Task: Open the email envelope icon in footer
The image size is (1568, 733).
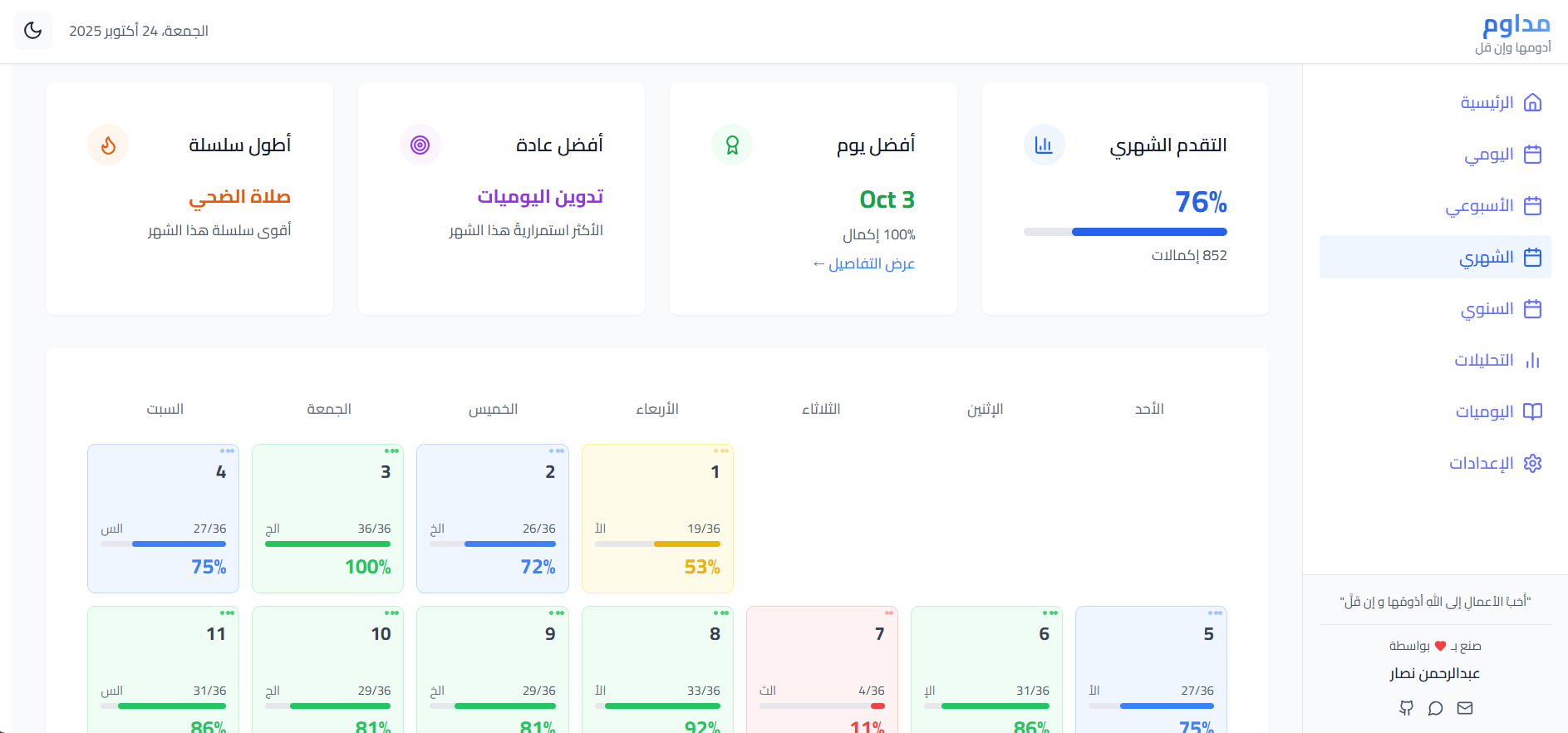Action: click(1465, 708)
